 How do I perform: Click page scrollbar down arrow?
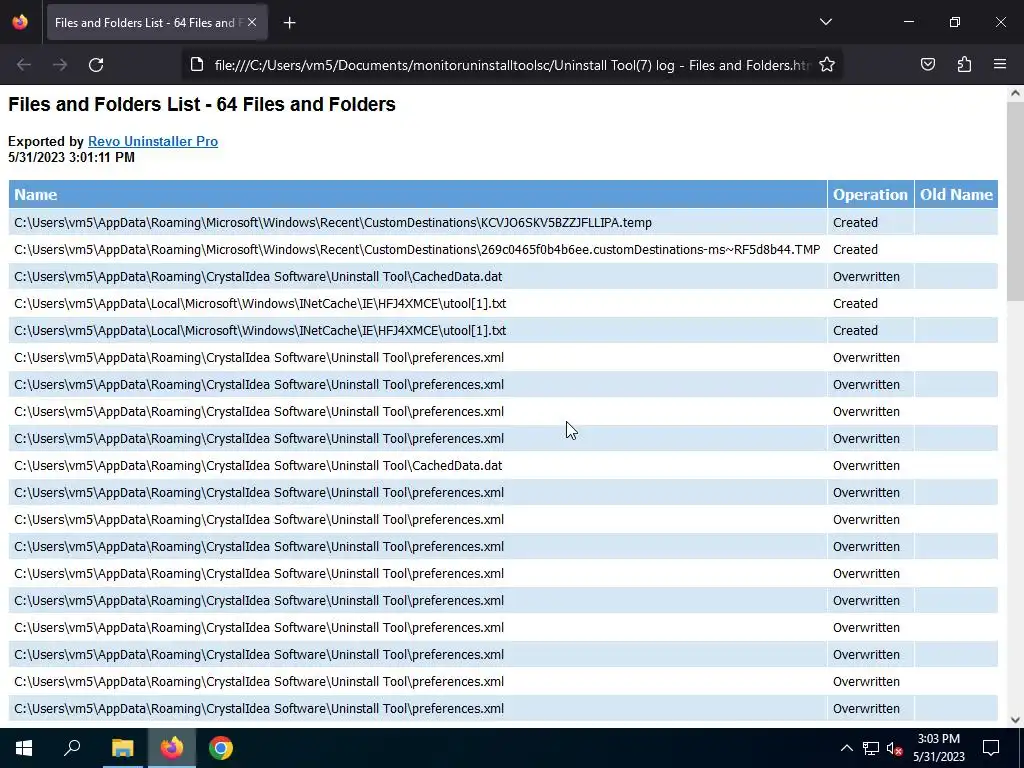1015,720
